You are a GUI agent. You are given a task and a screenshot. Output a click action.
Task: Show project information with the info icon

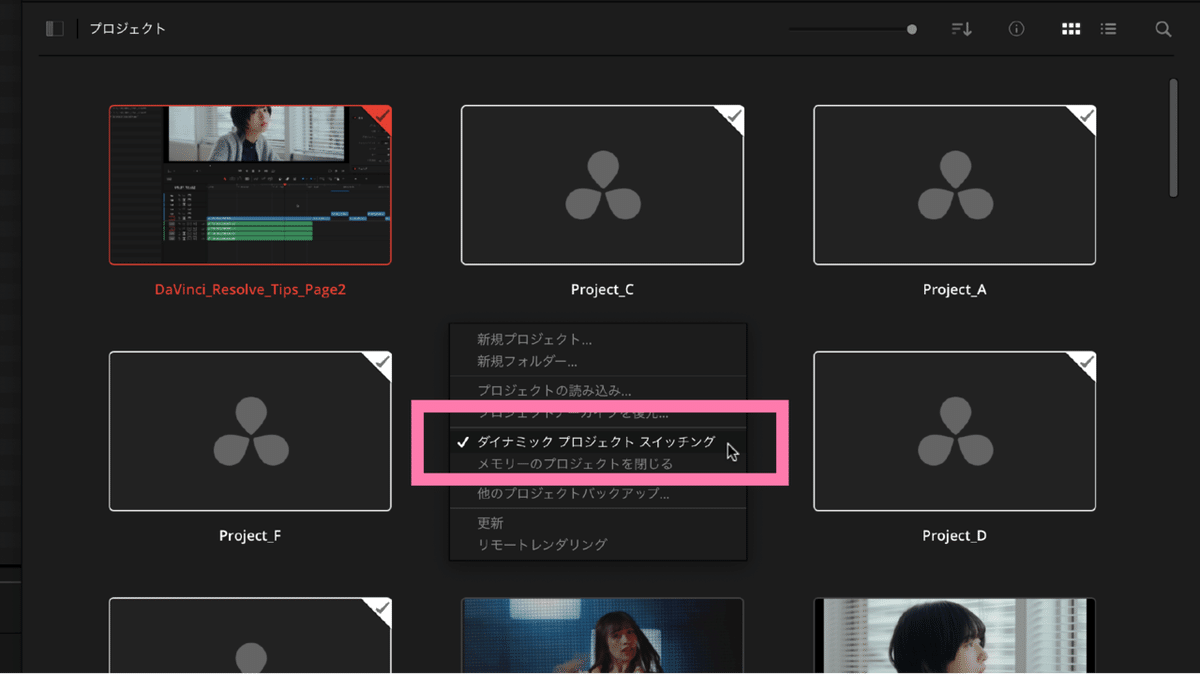tap(1016, 29)
